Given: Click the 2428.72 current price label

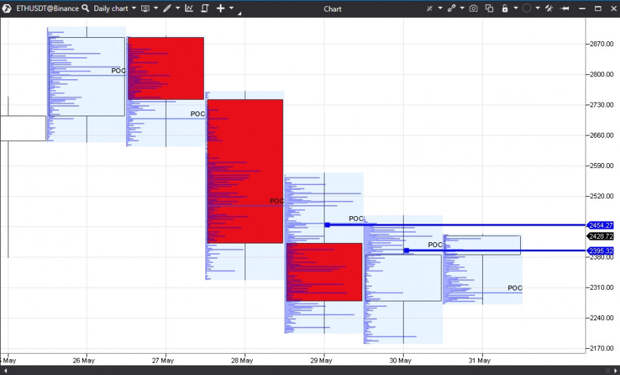Looking at the screenshot, I should click(600, 237).
